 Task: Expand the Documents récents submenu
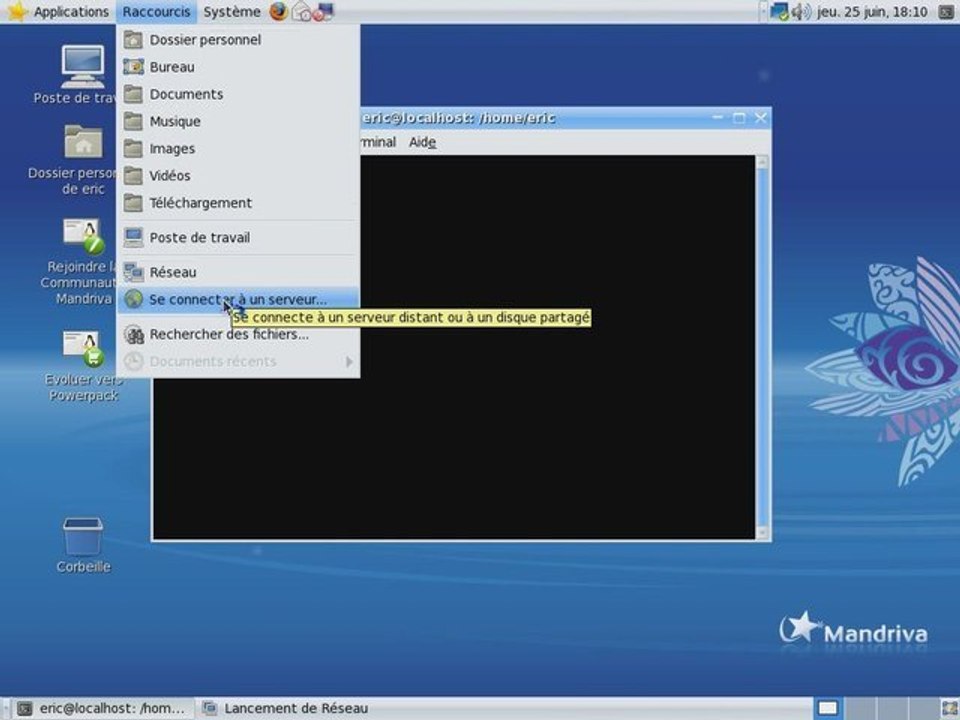238,361
